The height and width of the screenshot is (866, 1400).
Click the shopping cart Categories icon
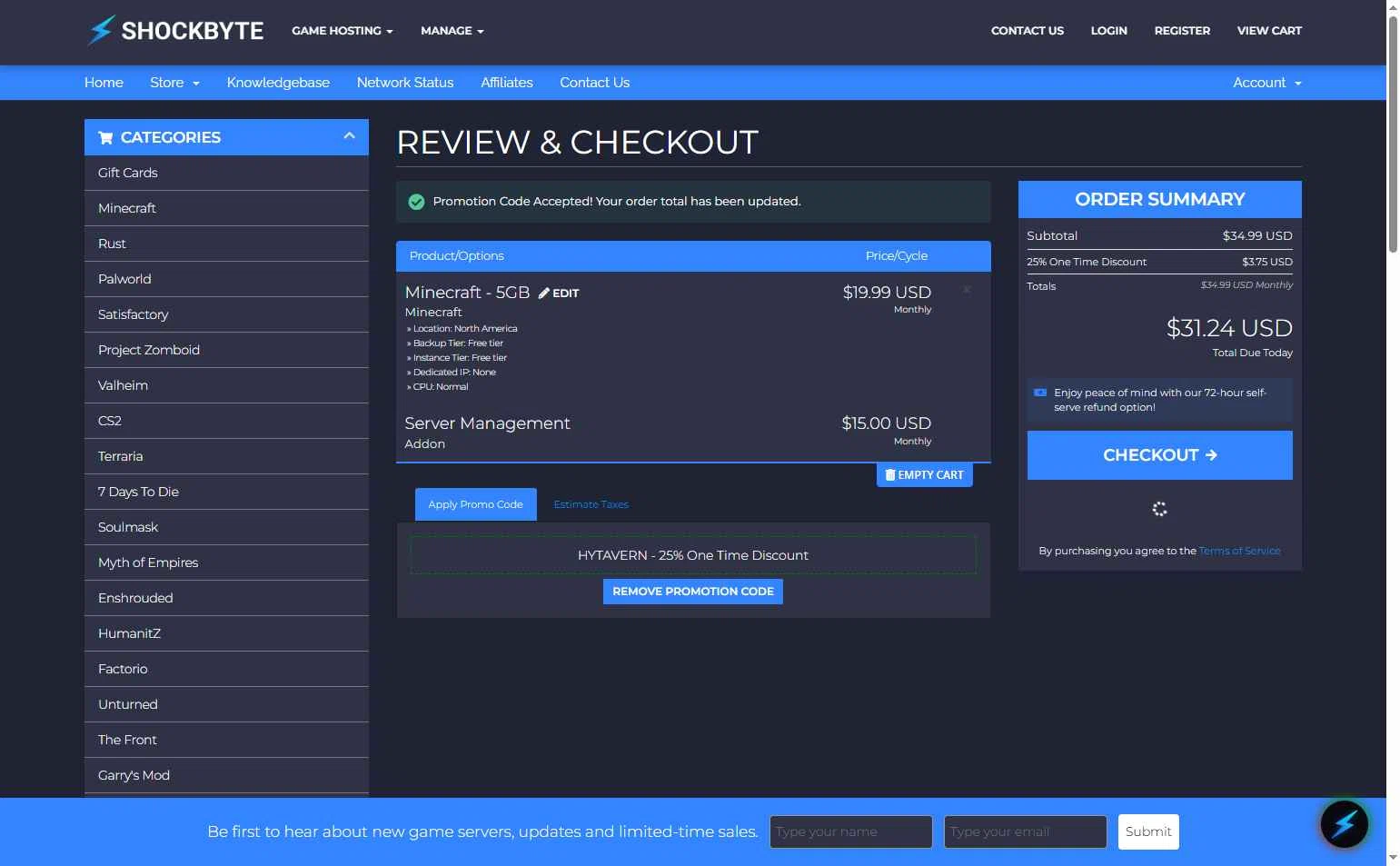click(x=105, y=138)
